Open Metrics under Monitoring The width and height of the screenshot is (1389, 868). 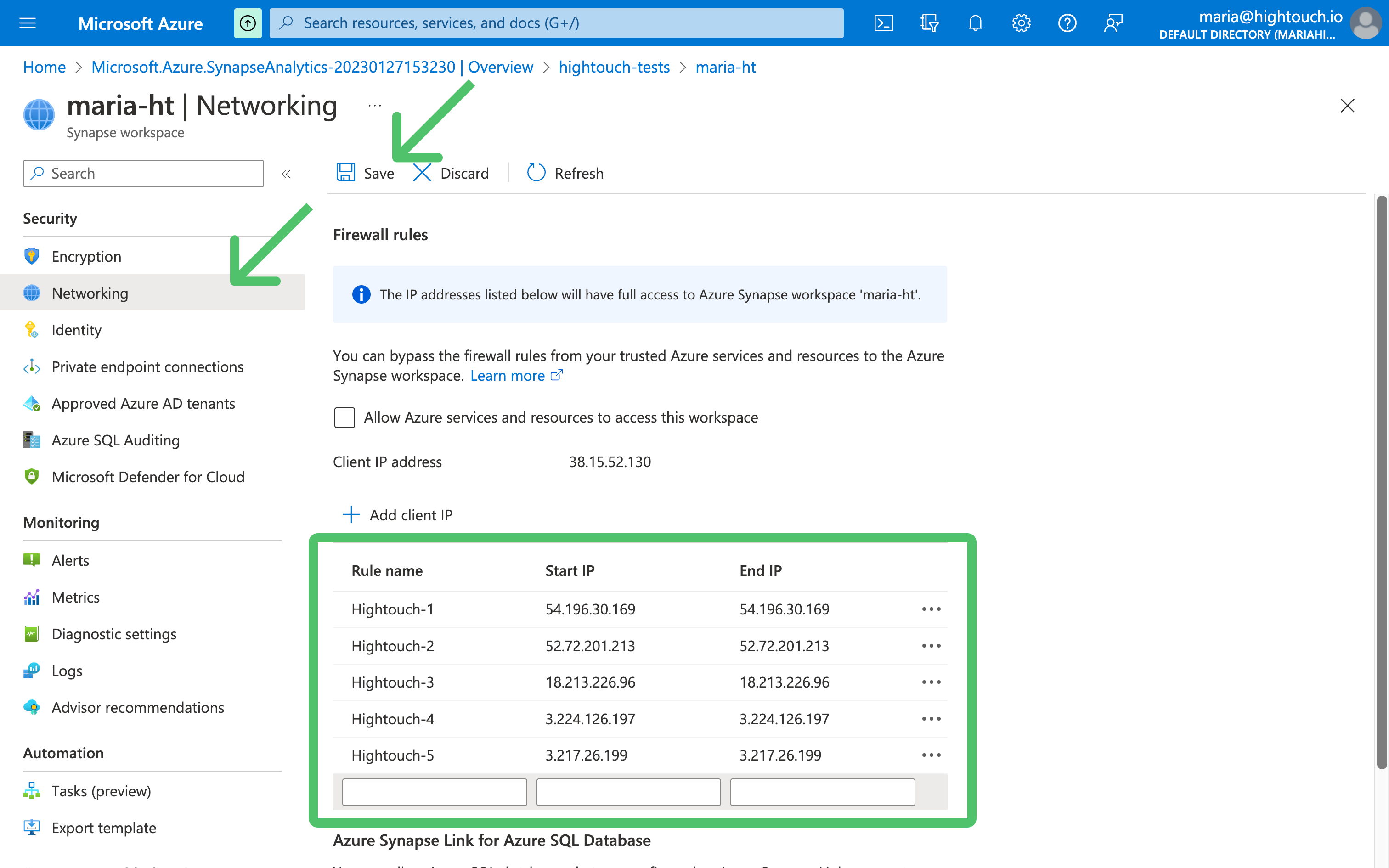[75, 597]
